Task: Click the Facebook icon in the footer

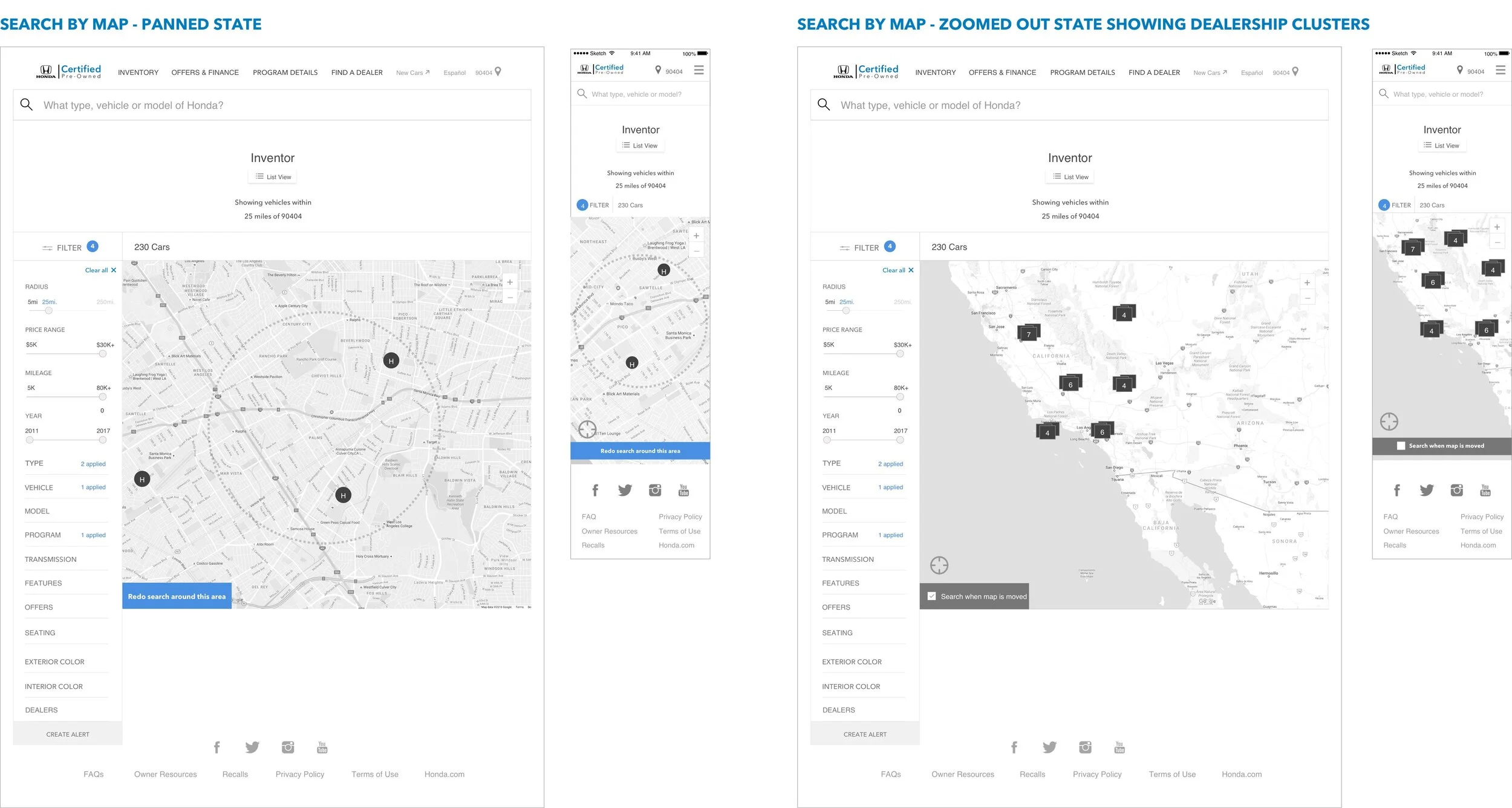Action: pyautogui.click(x=217, y=747)
